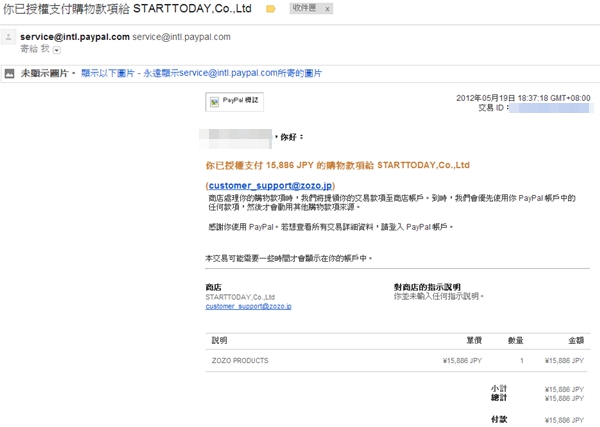The image size is (600, 427).
Task: Click the quantity value 1 in the table
Action: click(x=522, y=360)
